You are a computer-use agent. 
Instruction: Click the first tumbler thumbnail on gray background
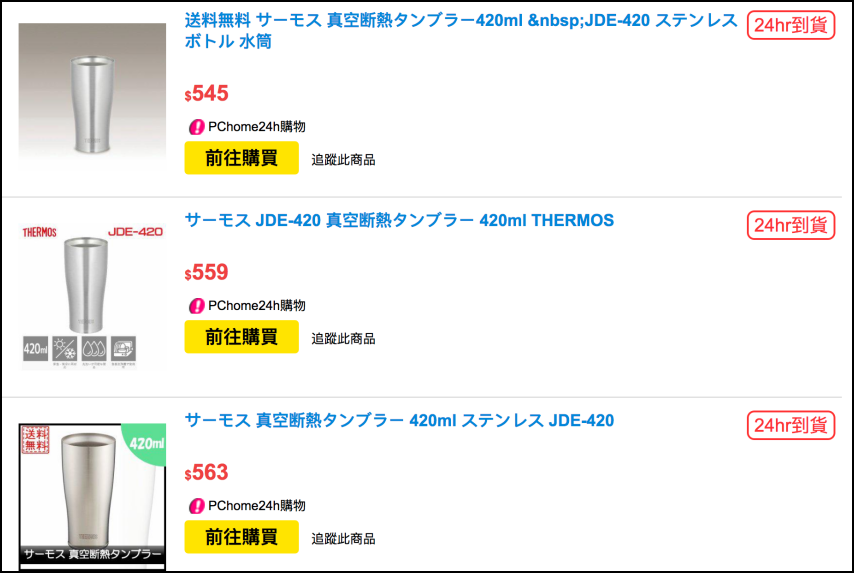pos(92,94)
